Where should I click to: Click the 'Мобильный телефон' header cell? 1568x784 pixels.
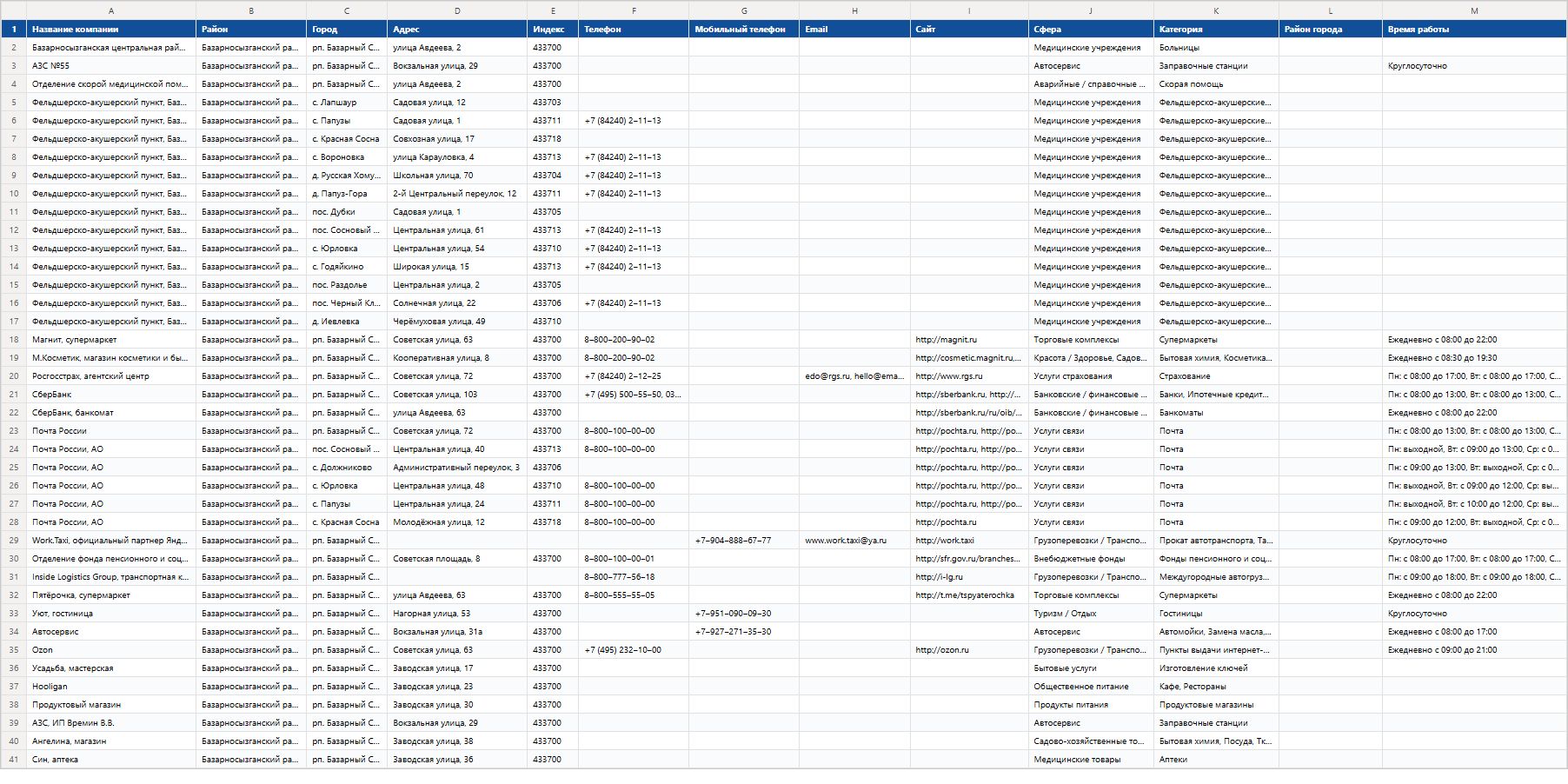coord(744,30)
